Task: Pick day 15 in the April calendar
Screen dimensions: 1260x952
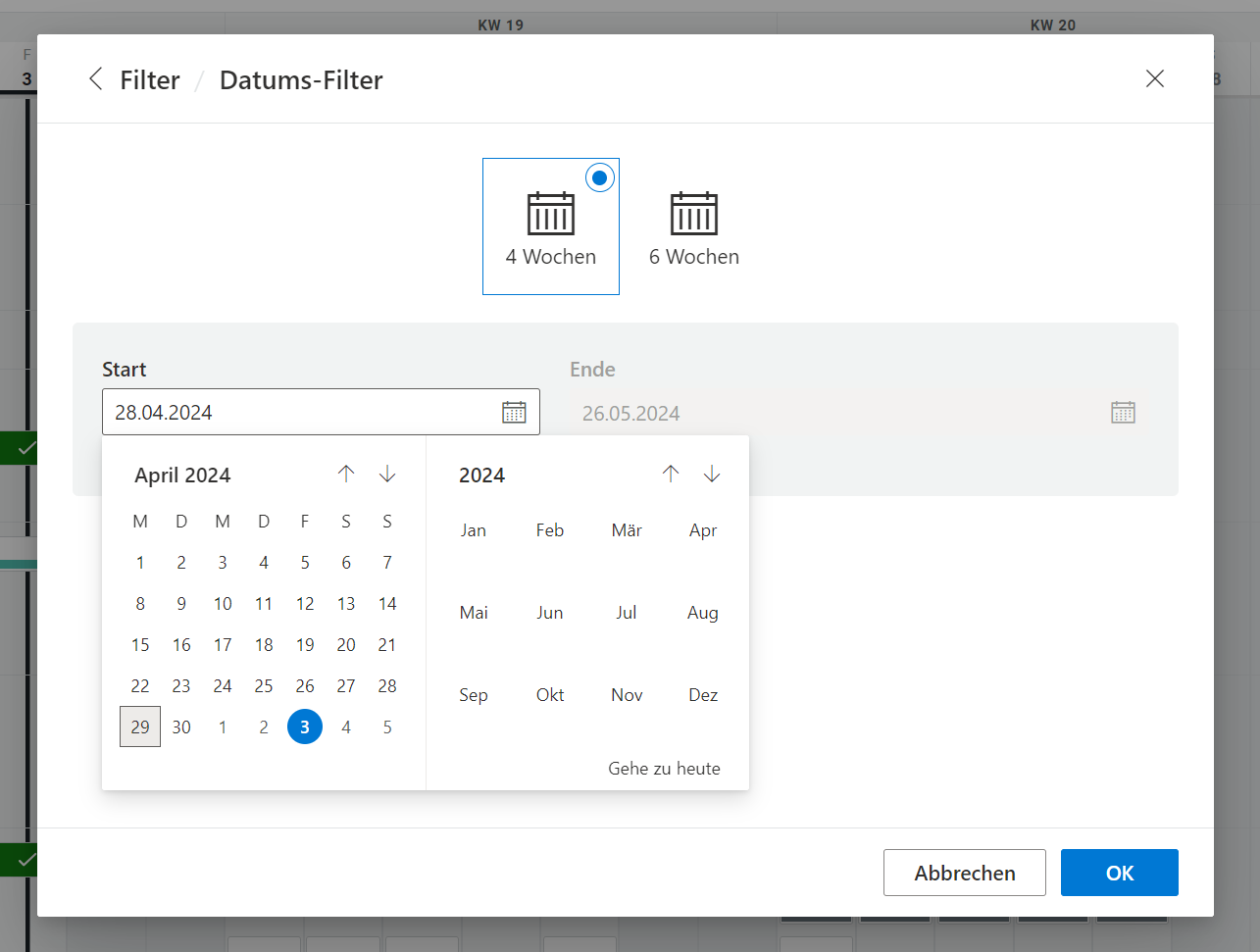Action: [140, 645]
